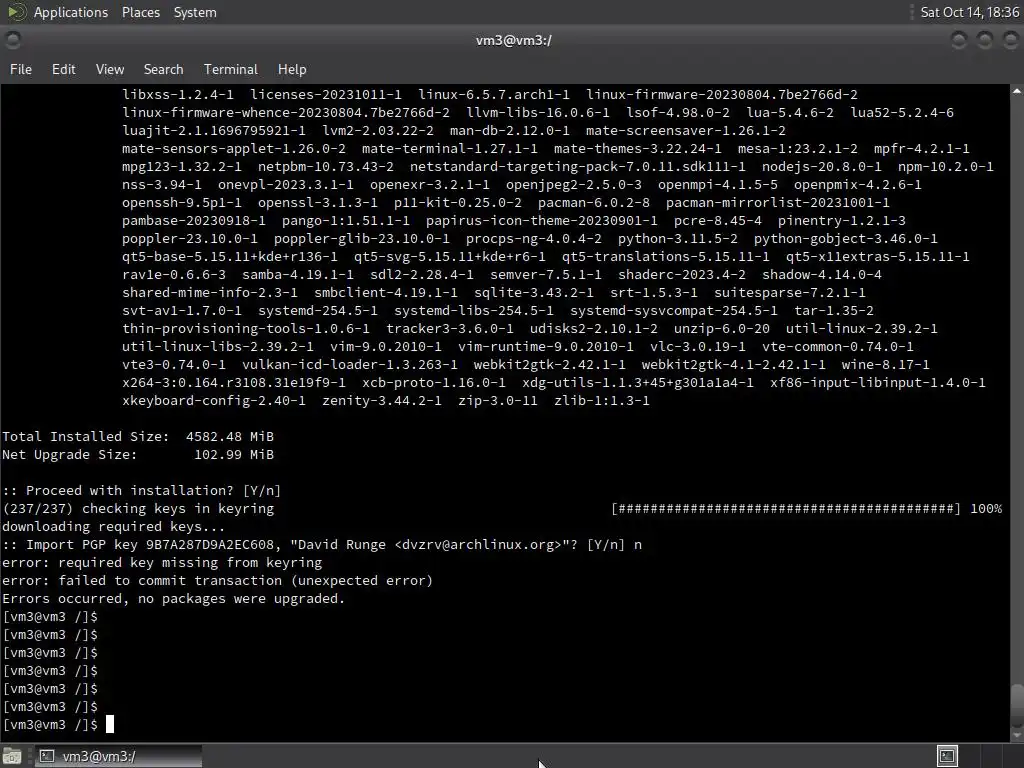Image resolution: width=1024 pixels, height=768 pixels.
Task: Open the Places panel menu
Action: coord(140,12)
